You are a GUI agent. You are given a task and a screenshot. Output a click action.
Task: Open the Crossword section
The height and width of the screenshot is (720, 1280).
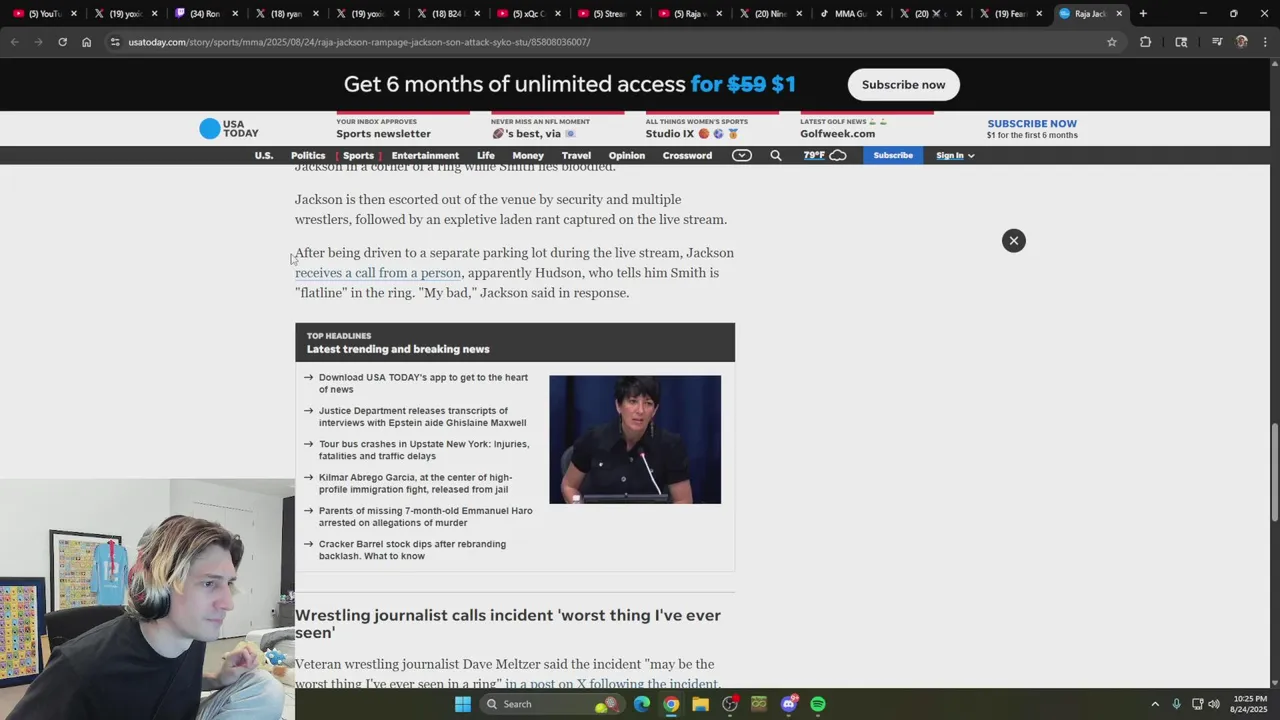pyautogui.click(x=687, y=155)
